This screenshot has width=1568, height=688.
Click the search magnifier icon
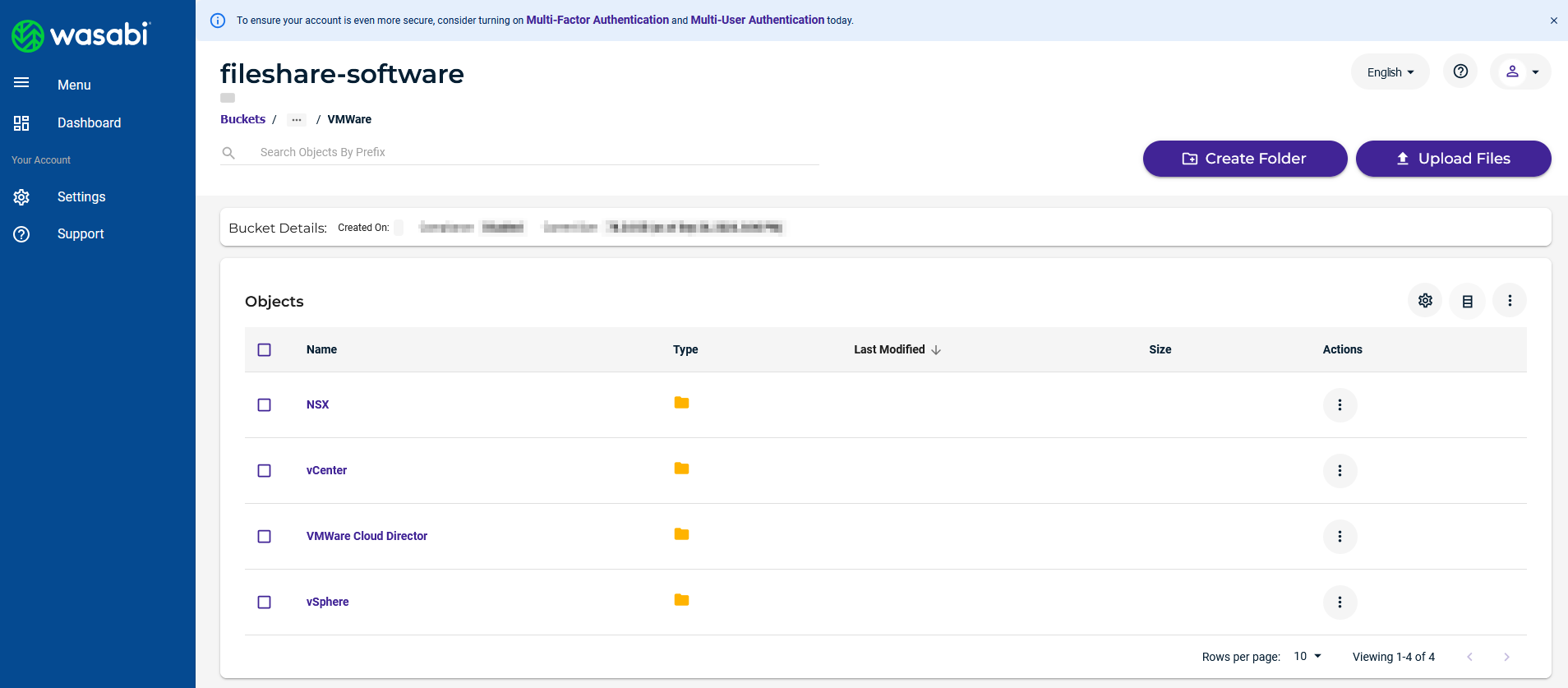point(229,153)
